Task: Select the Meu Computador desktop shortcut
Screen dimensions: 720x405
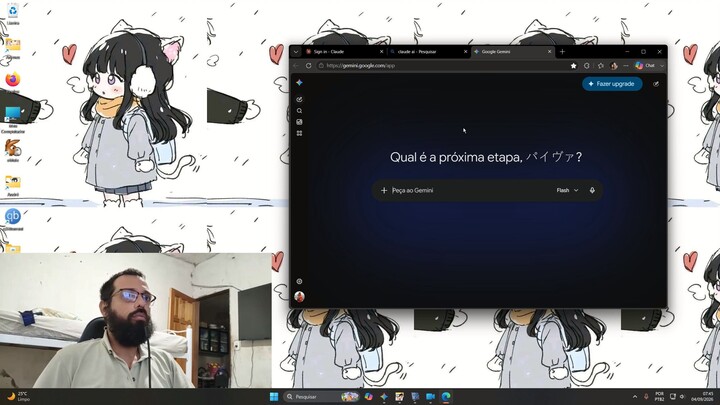Action: coord(13,118)
